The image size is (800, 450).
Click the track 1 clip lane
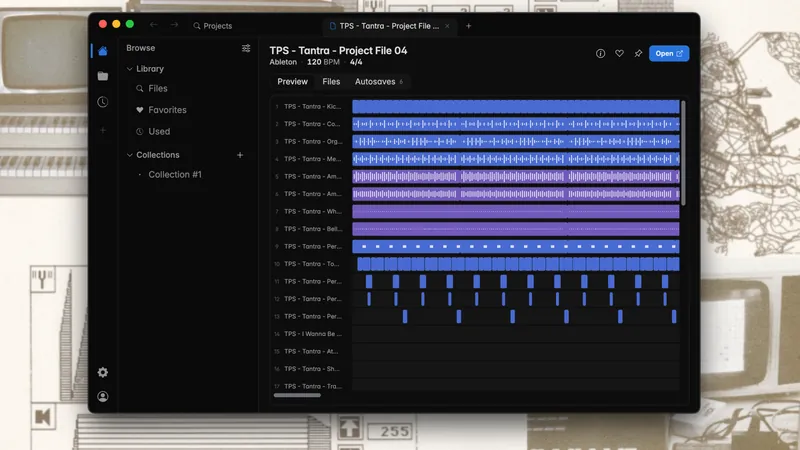pyautogui.click(x=515, y=107)
